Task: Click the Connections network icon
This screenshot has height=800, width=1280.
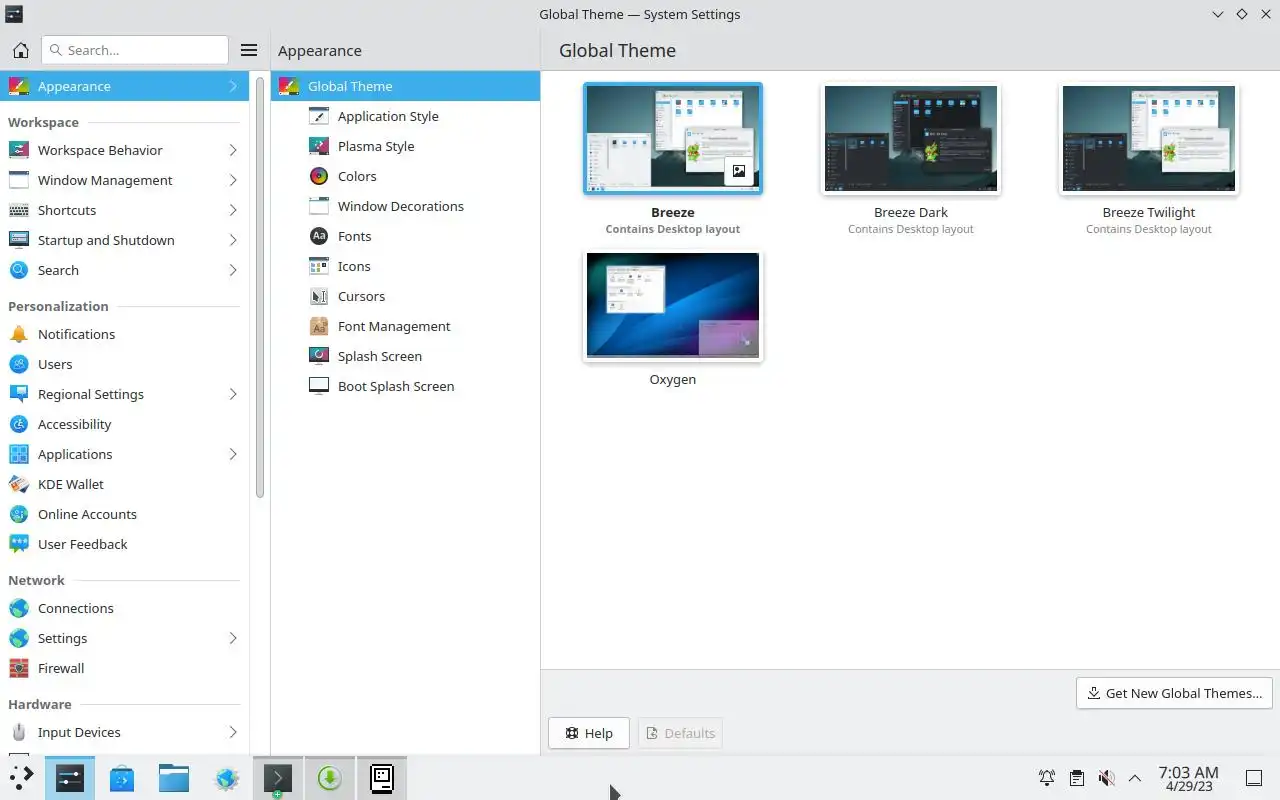Action: (19, 608)
